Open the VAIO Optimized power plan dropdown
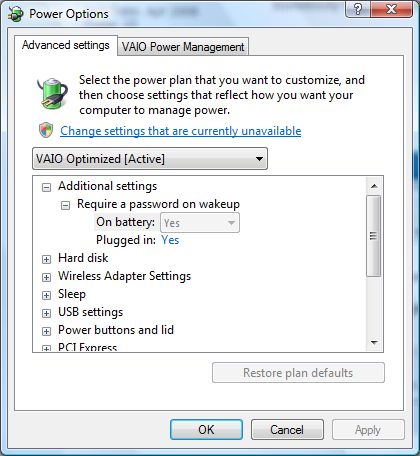 pos(150,159)
